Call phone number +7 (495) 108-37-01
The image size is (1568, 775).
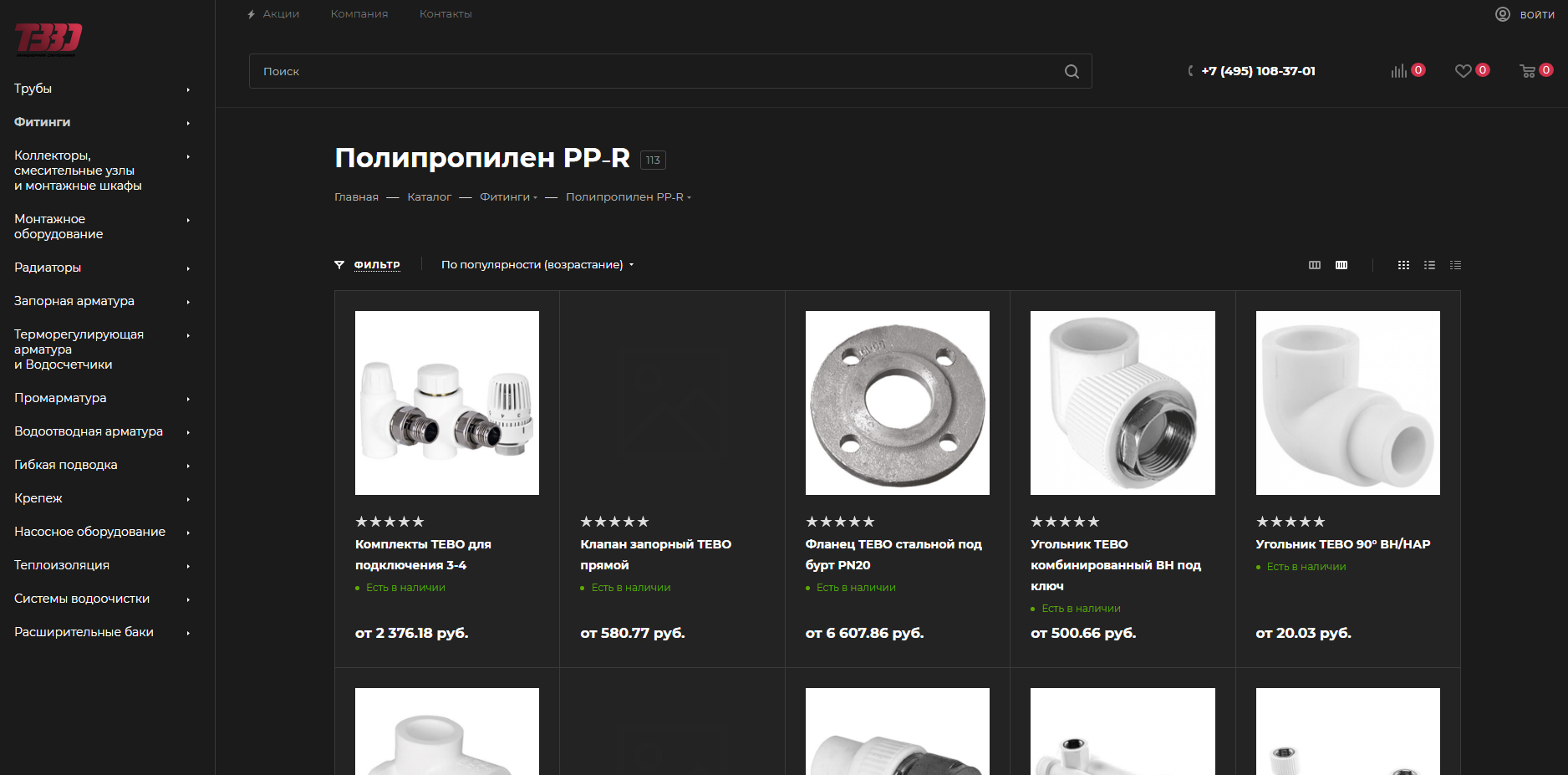click(1258, 71)
